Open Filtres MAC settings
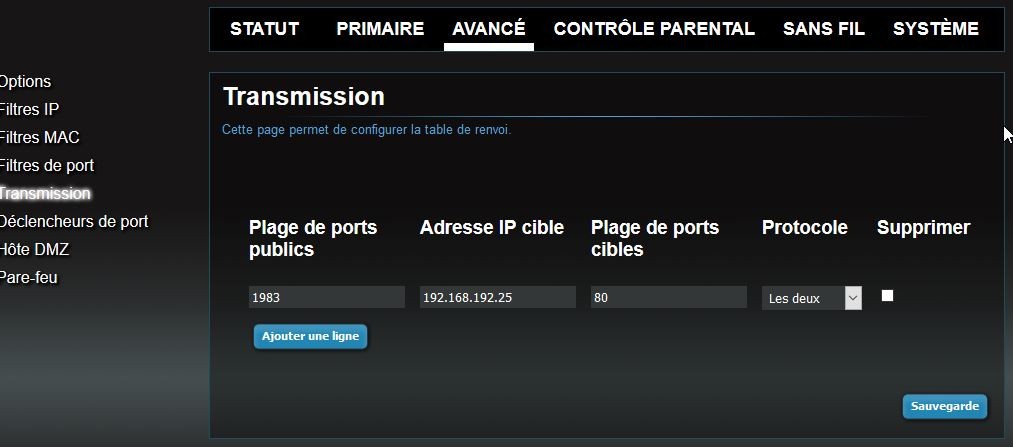1013x447 pixels. coord(39,138)
